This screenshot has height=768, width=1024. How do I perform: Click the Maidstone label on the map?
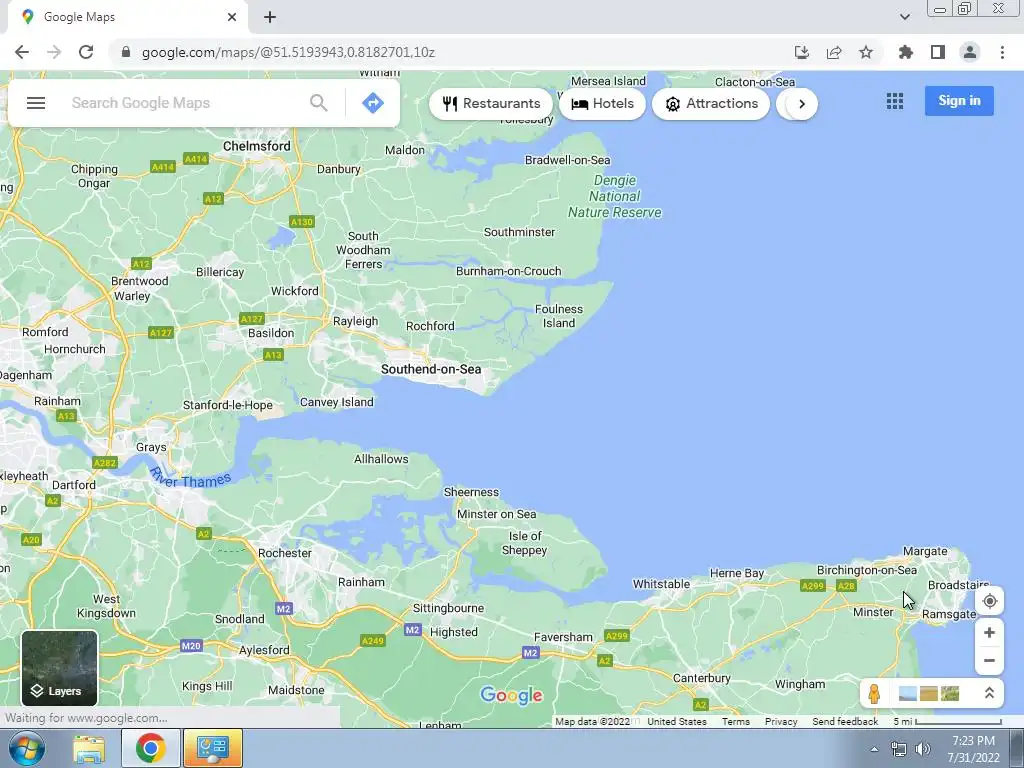tap(296, 690)
